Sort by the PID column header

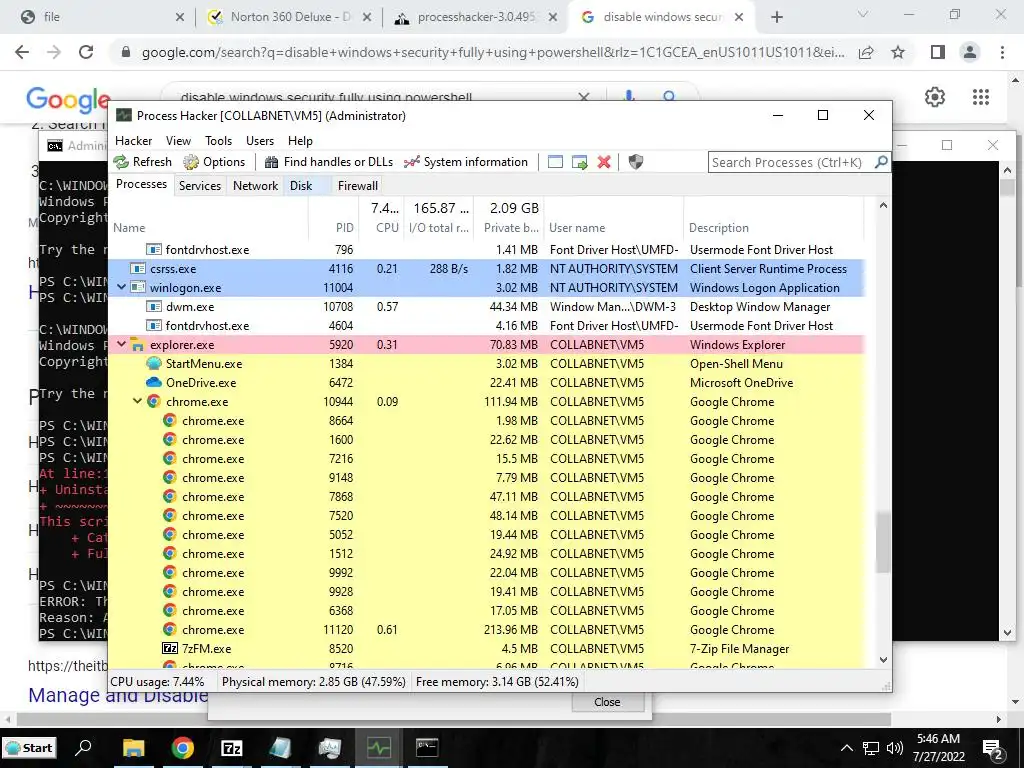tap(344, 228)
